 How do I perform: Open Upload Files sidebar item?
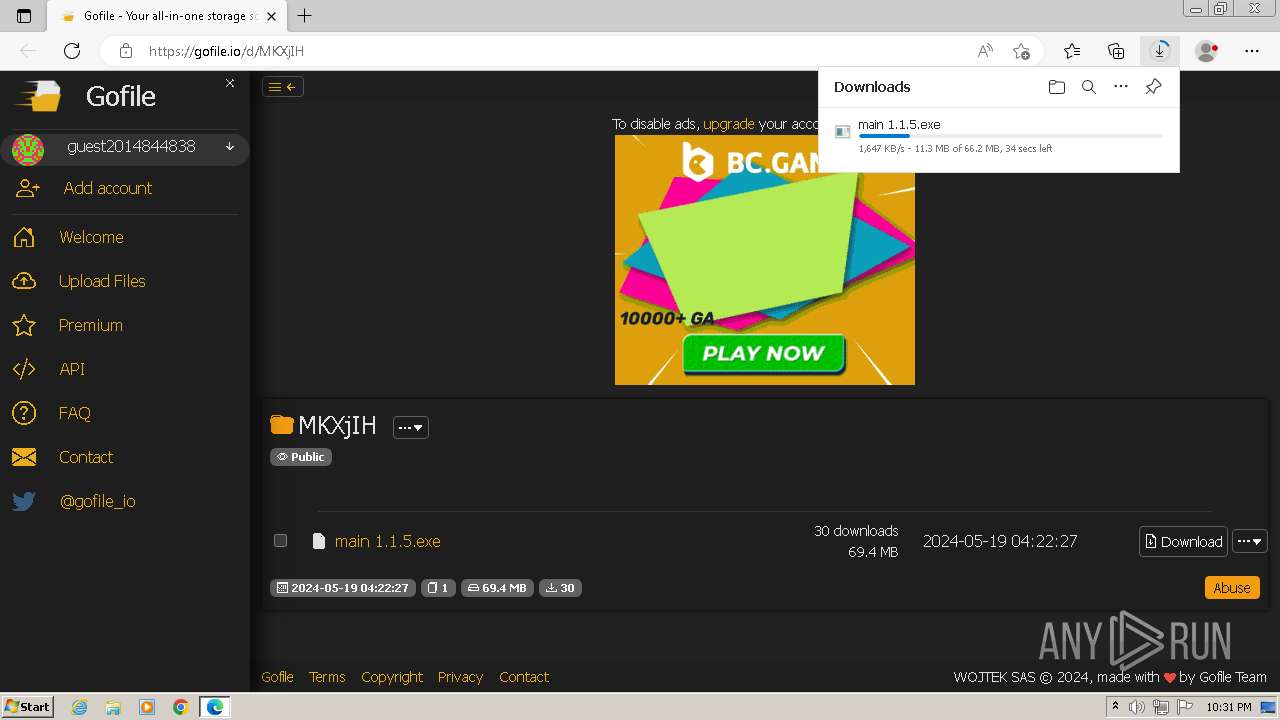102,281
